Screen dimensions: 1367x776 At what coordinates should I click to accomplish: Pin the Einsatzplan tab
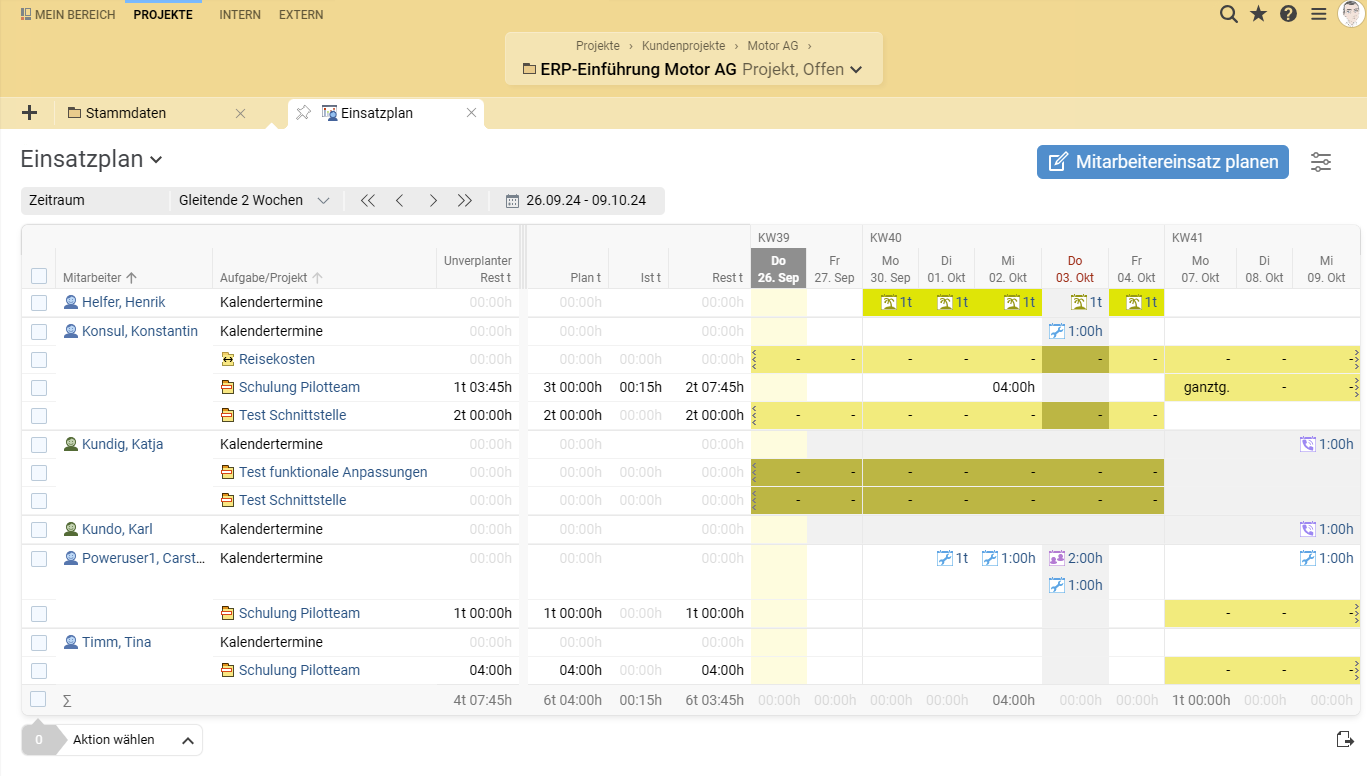click(x=303, y=113)
